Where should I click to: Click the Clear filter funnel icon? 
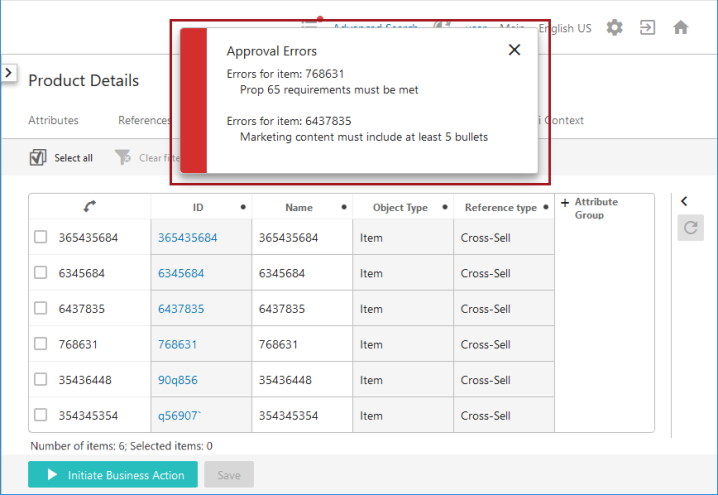(x=123, y=158)
